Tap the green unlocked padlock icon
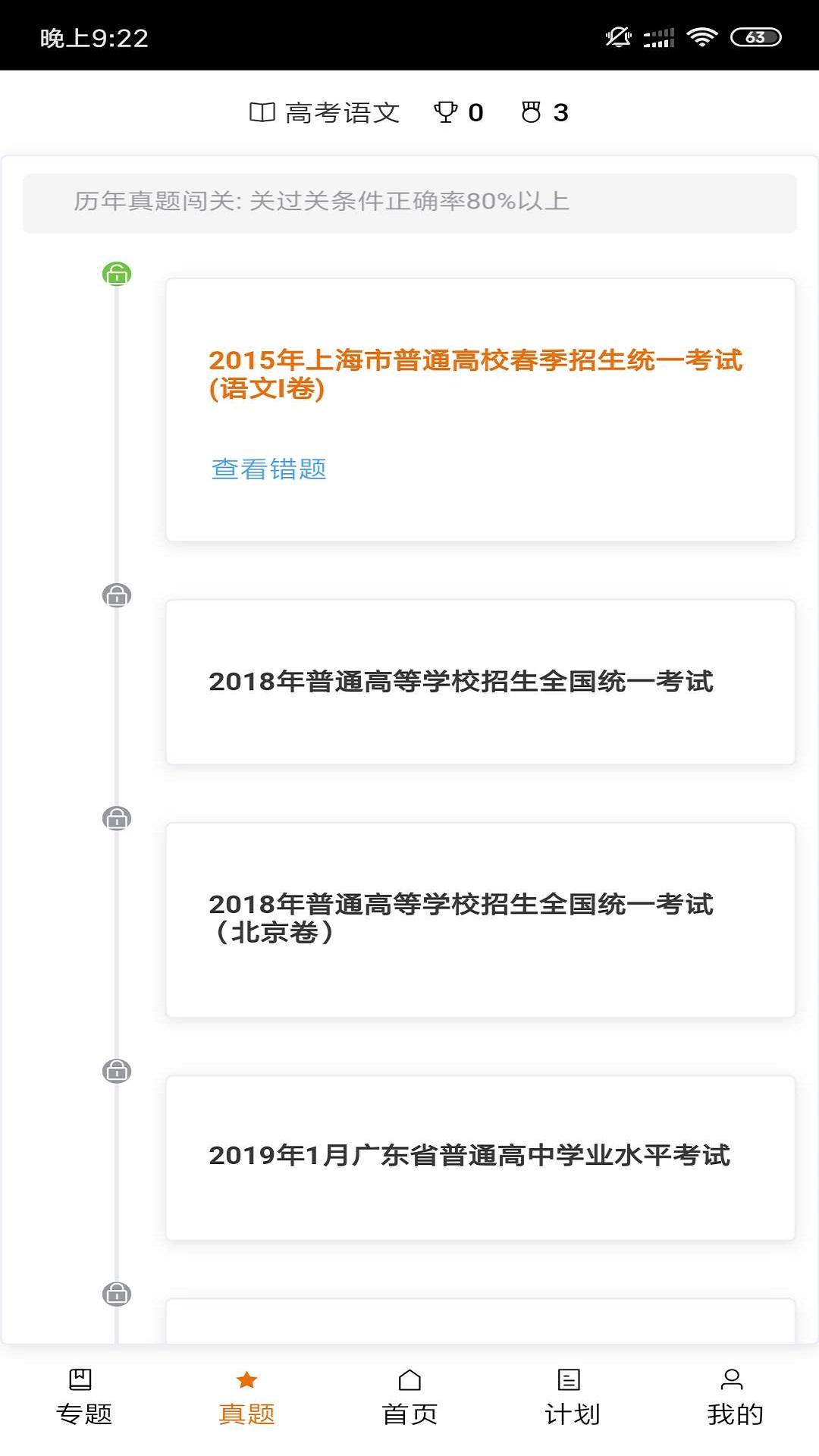 [117, 274]
